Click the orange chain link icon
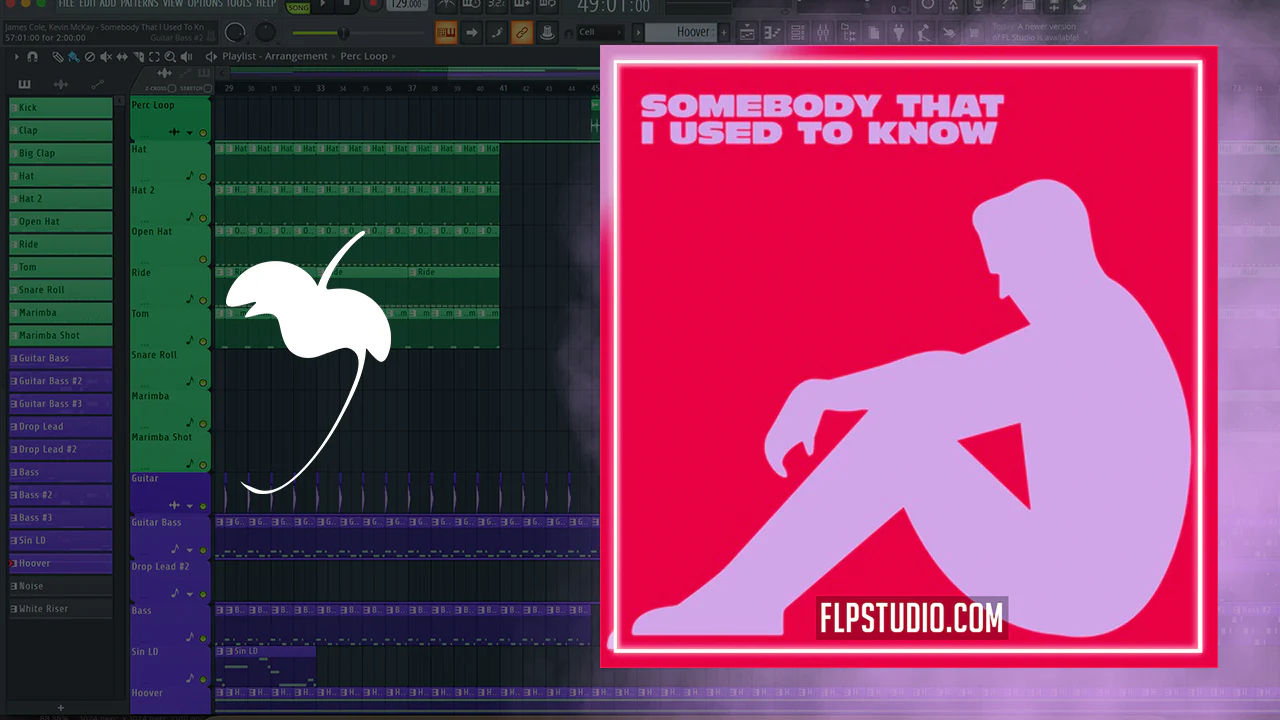Screen dimensions: 1280x720 [522, 33]
